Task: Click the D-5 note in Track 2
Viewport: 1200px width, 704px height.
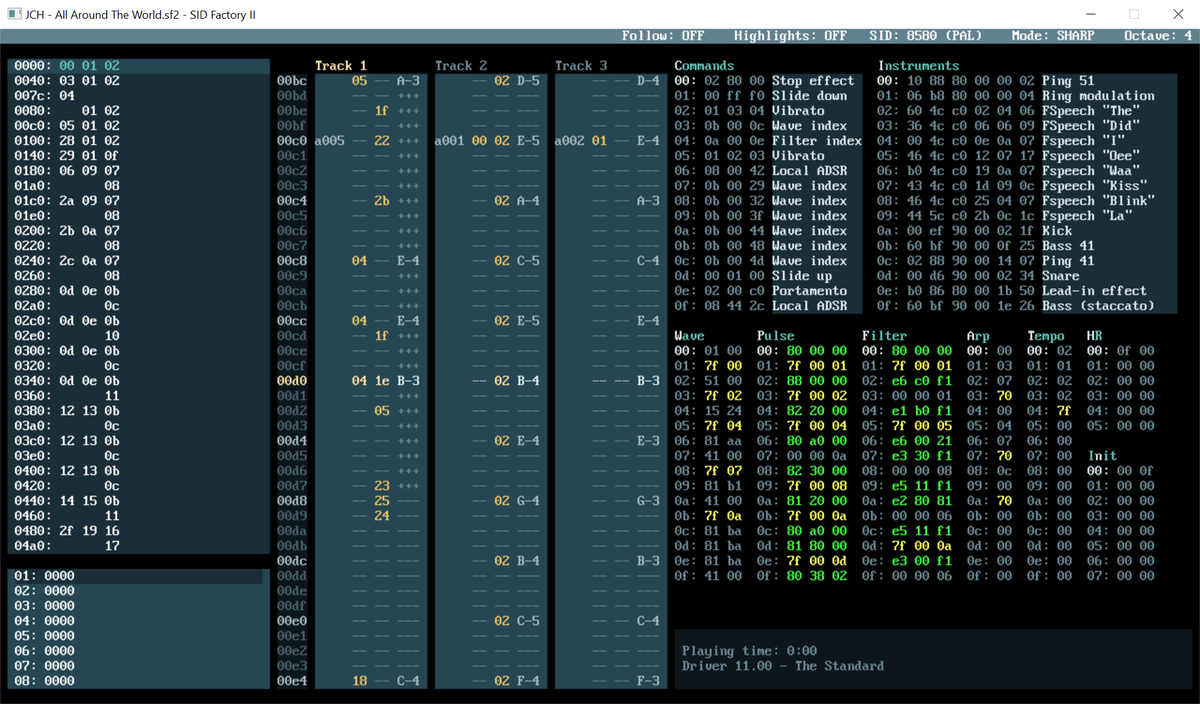Action: (x=529, y=81)
